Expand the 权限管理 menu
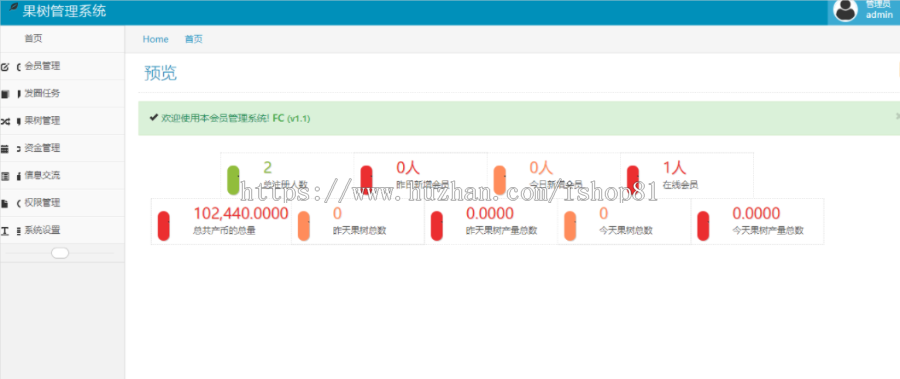This screenshot has width=900, height=379. (x=62, y=203)
